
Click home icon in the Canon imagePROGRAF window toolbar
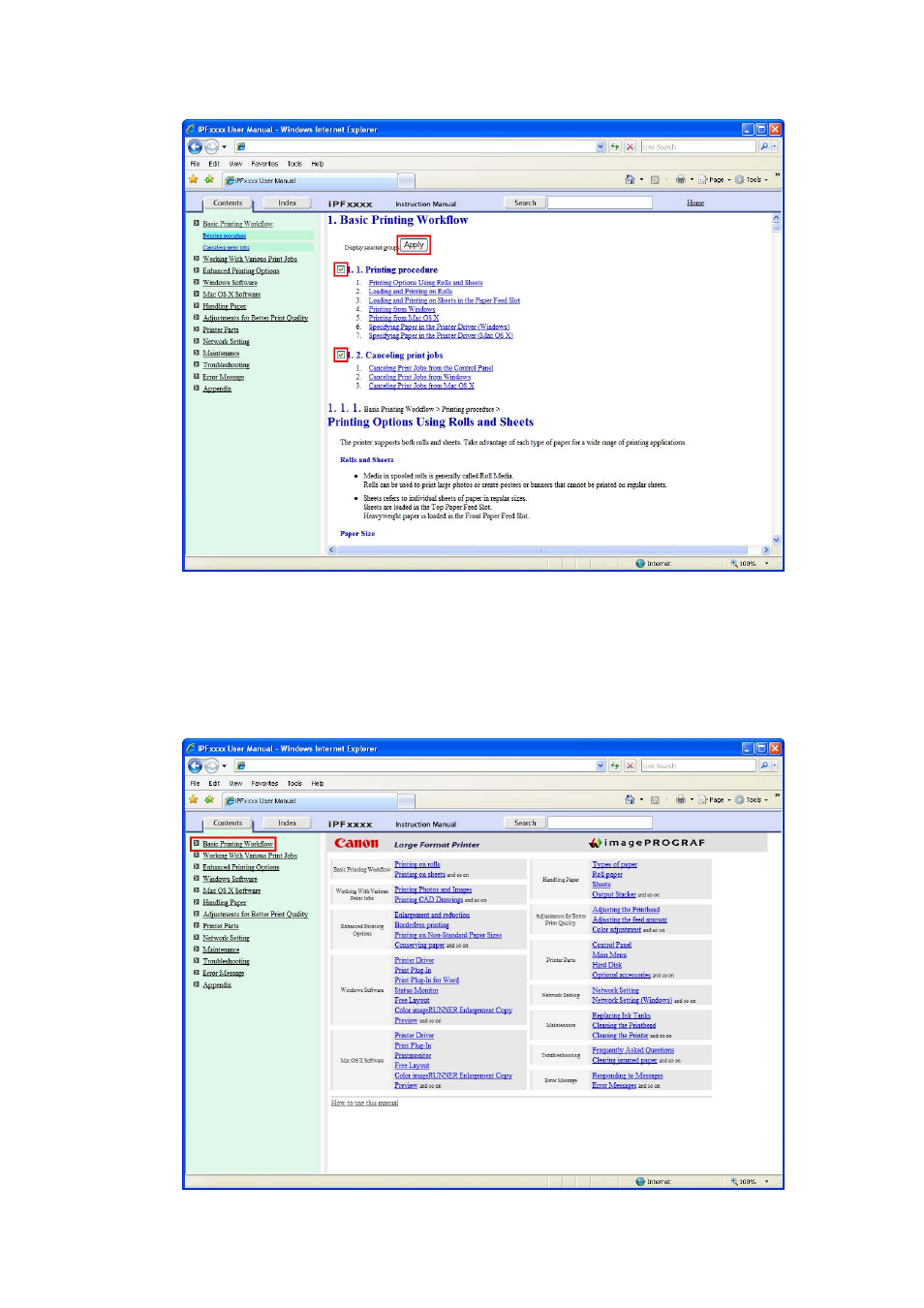630,799
